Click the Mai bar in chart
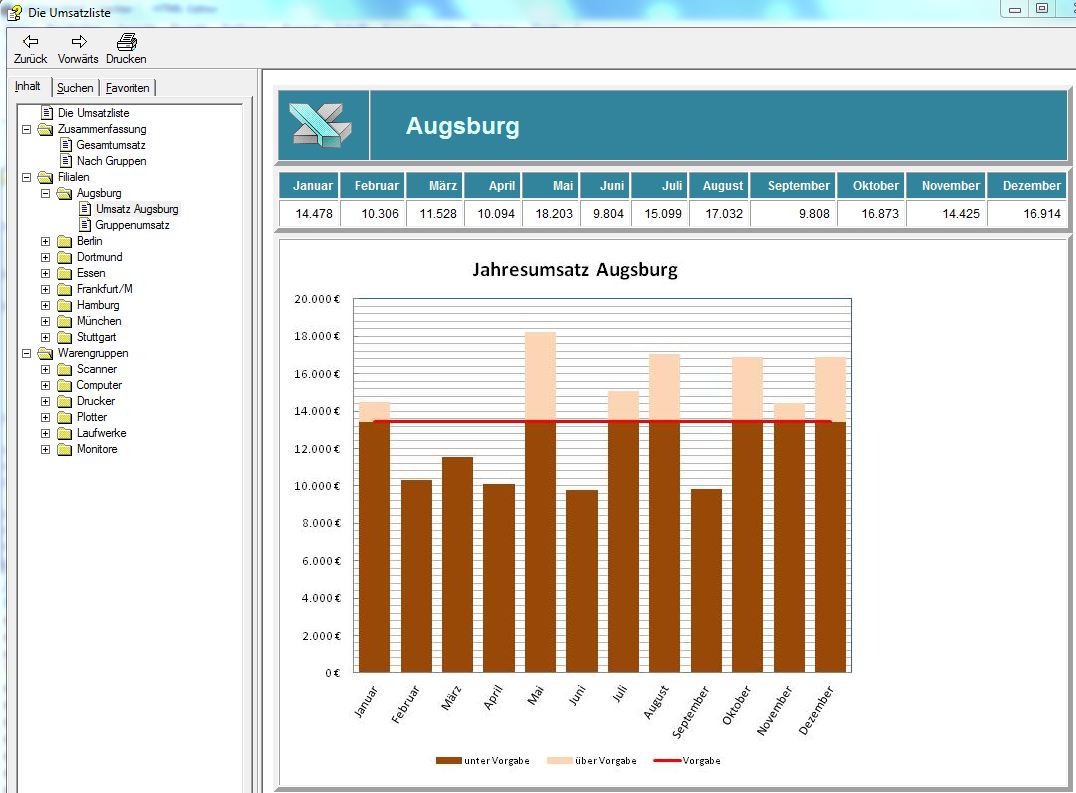The image size is (1076, 793). tap(540, 500)
